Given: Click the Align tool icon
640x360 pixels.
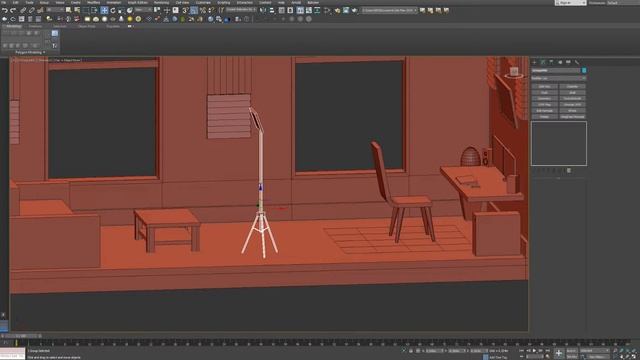Looking at the screenshot, I should pos(271,10).
